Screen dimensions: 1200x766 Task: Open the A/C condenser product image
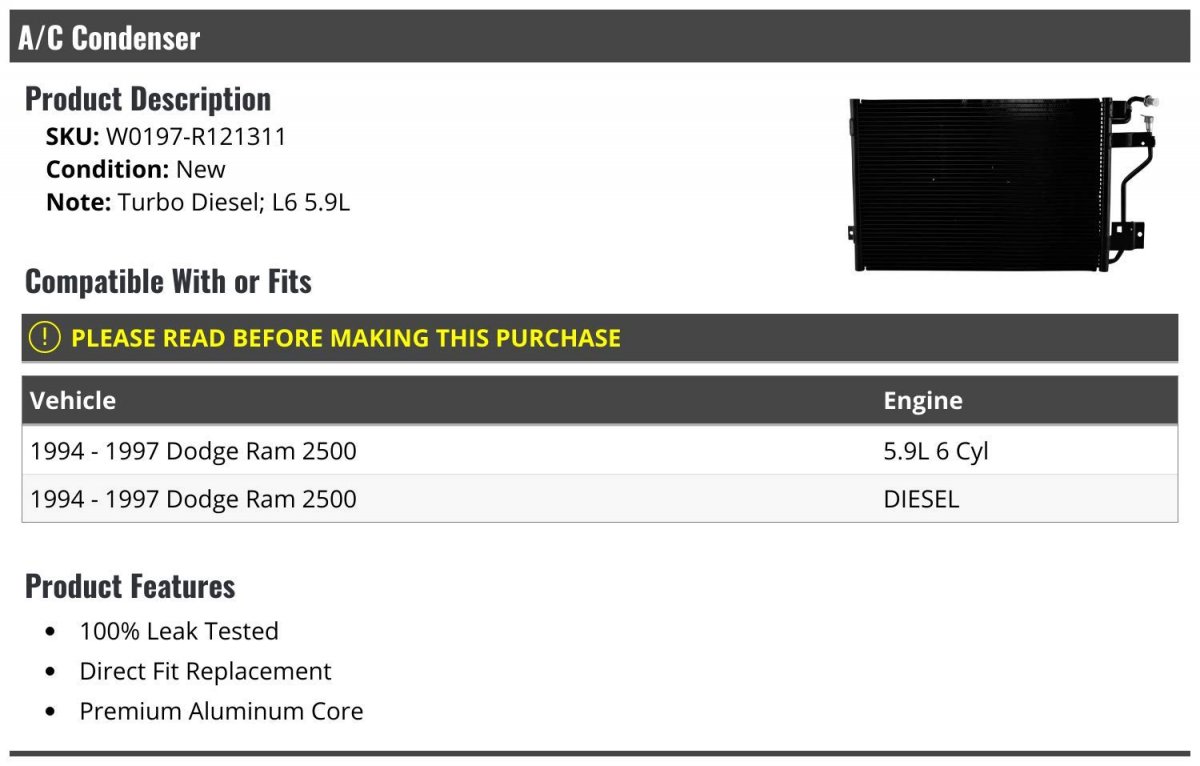[1004, 183]
